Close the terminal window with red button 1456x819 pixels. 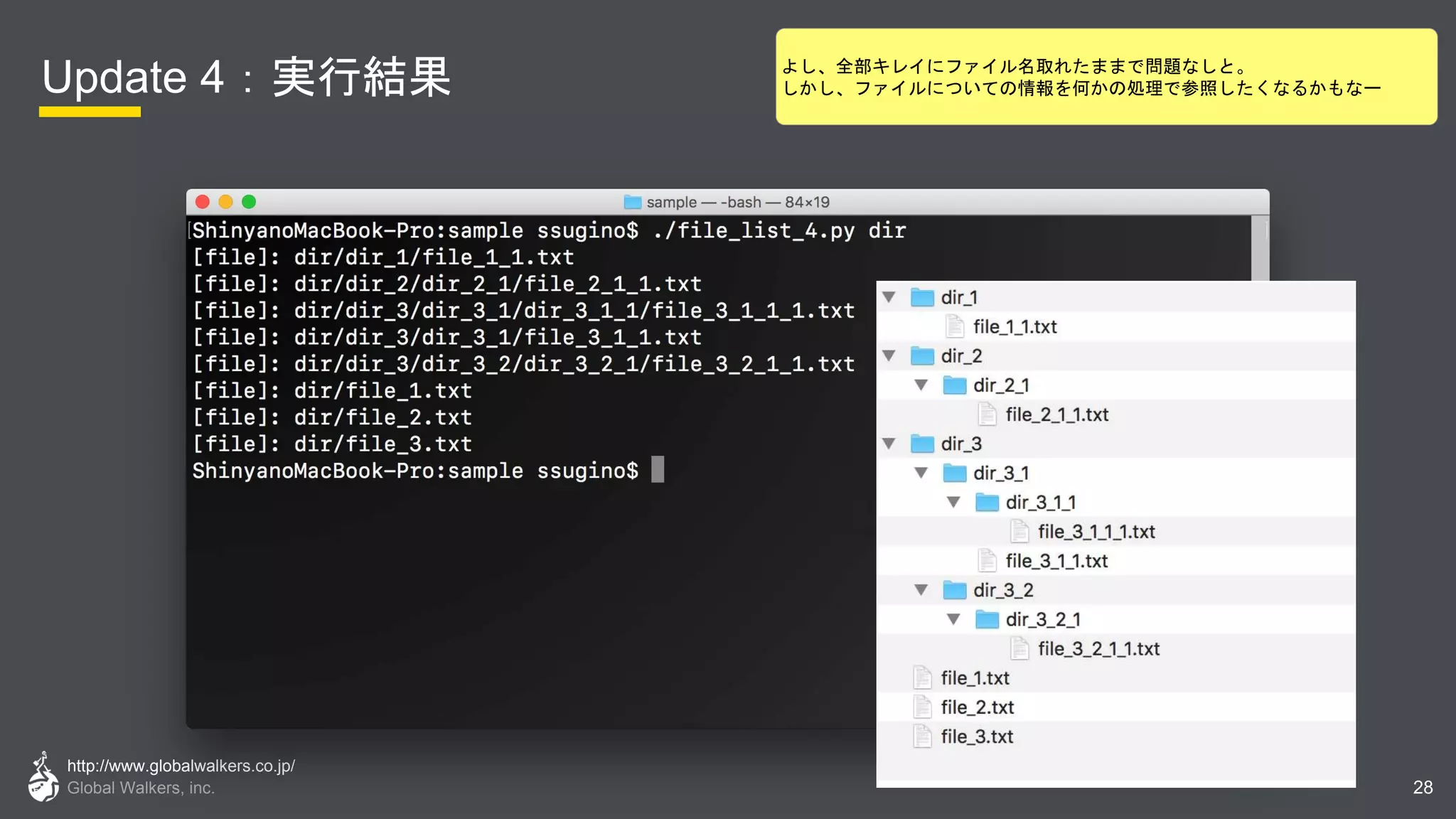pyautogui.click(x=203, y=202)
